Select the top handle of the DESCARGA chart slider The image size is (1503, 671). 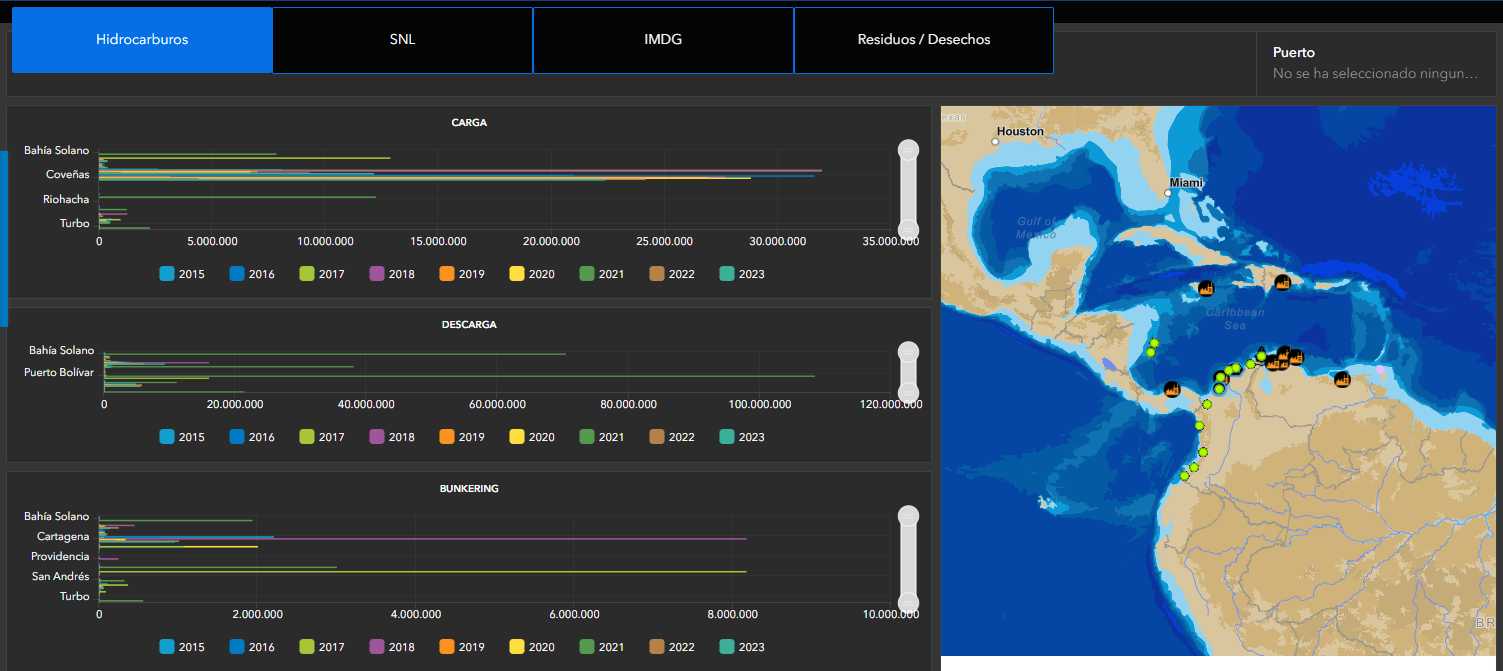[x=908, y=352]
